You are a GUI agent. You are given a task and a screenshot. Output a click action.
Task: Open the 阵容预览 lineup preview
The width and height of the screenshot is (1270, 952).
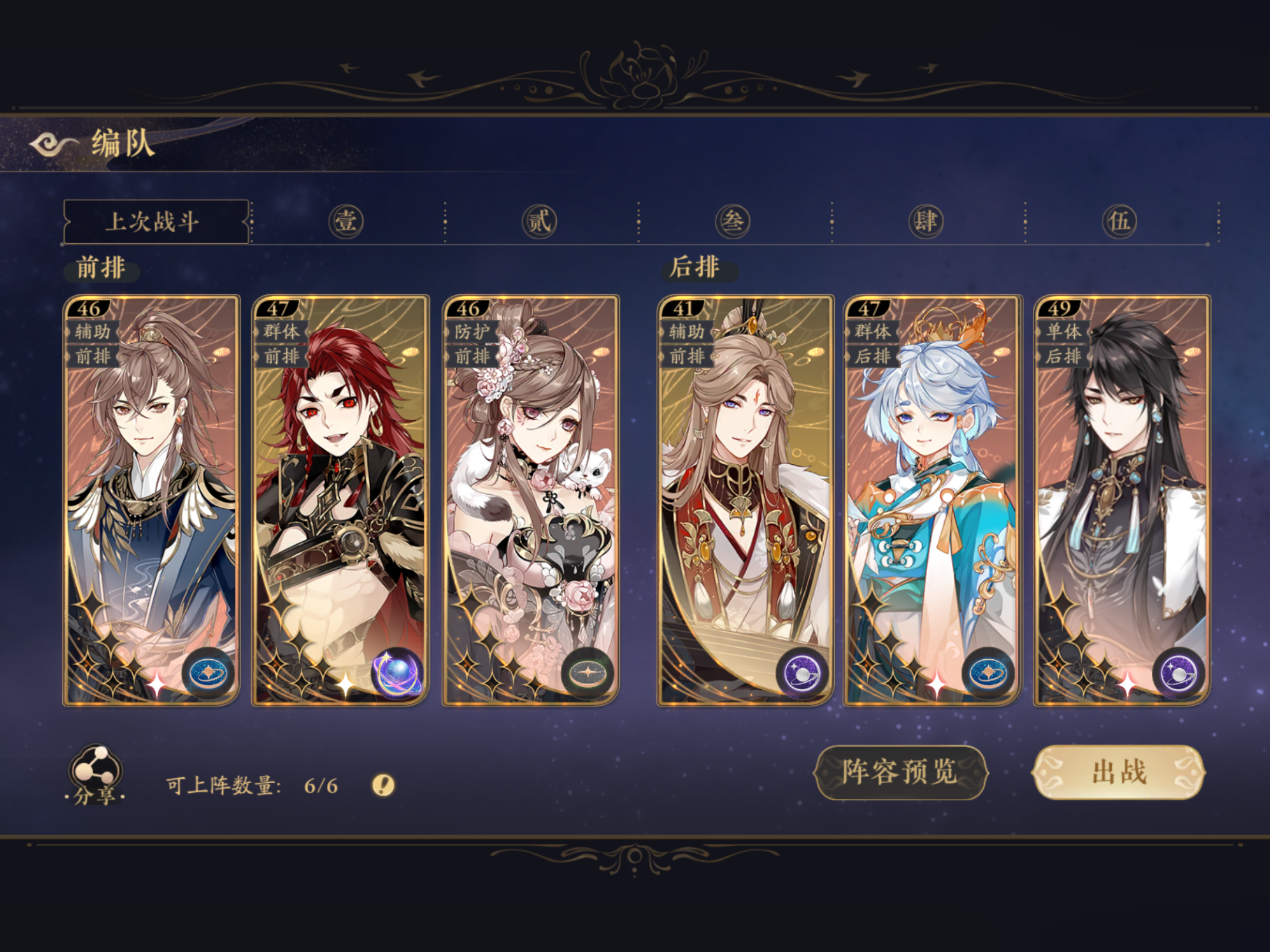(900, 772)
